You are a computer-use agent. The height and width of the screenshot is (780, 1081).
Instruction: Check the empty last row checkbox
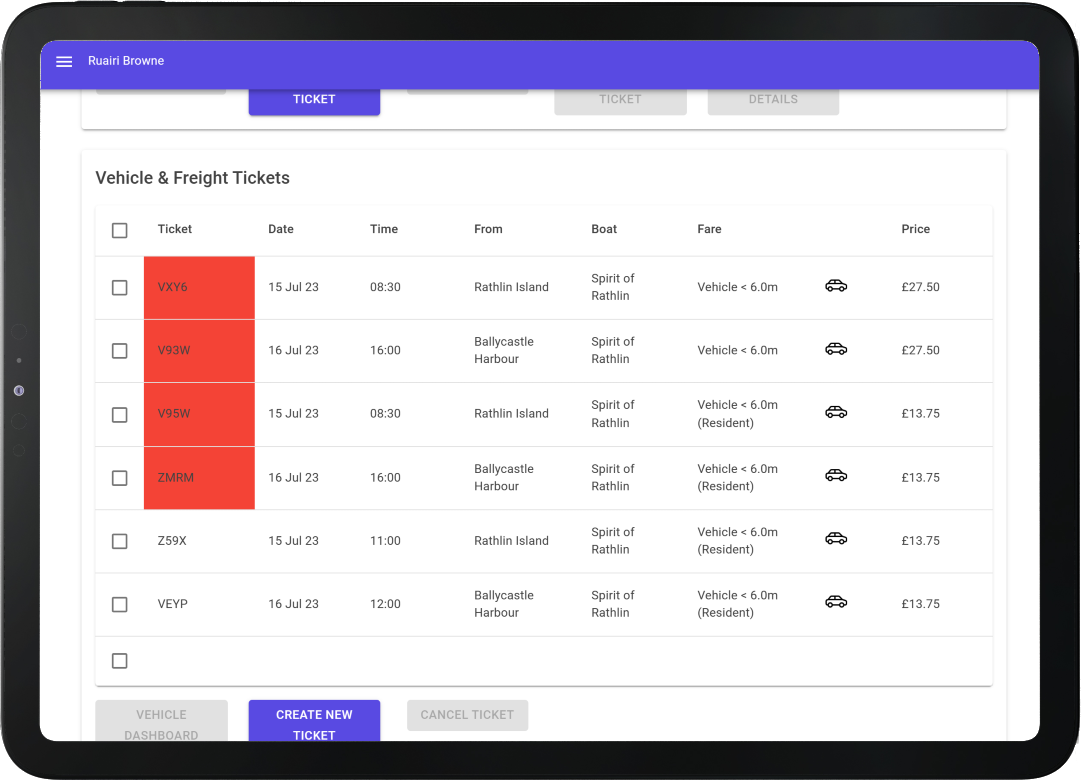click(x=120, y=661)
